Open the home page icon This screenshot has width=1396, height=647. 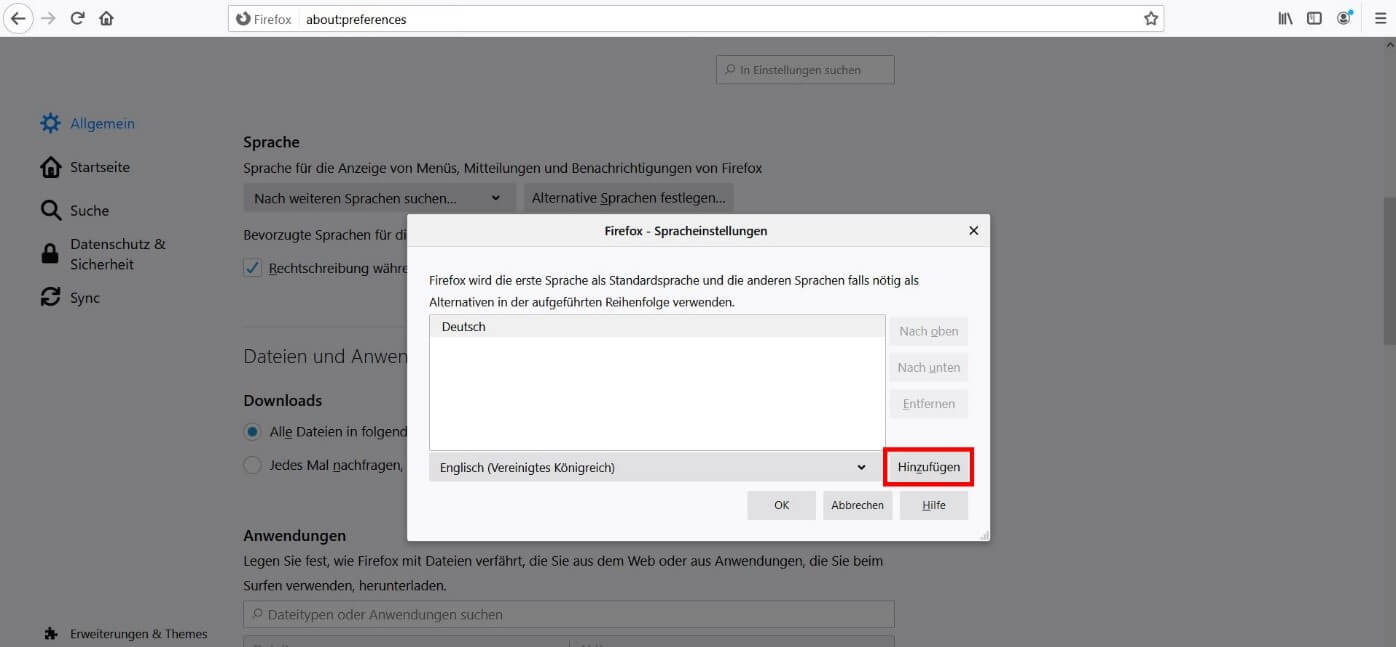coord(106,18)
